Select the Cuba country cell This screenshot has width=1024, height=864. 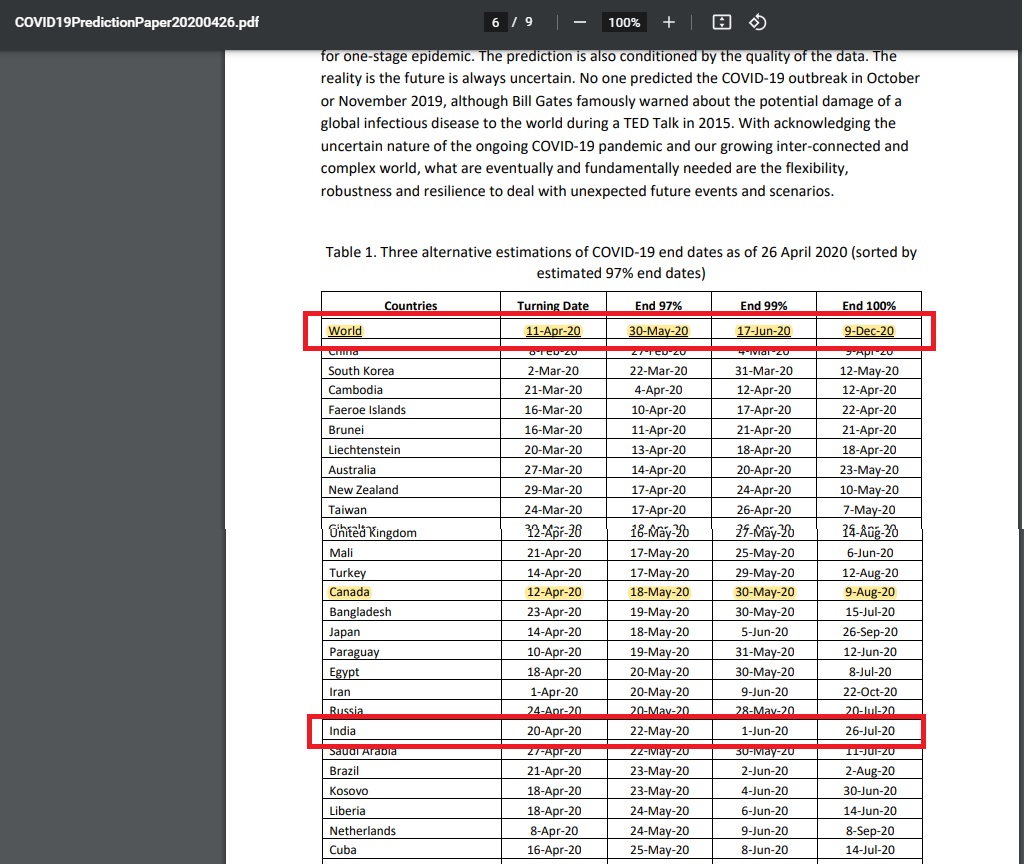click(343, 850)
